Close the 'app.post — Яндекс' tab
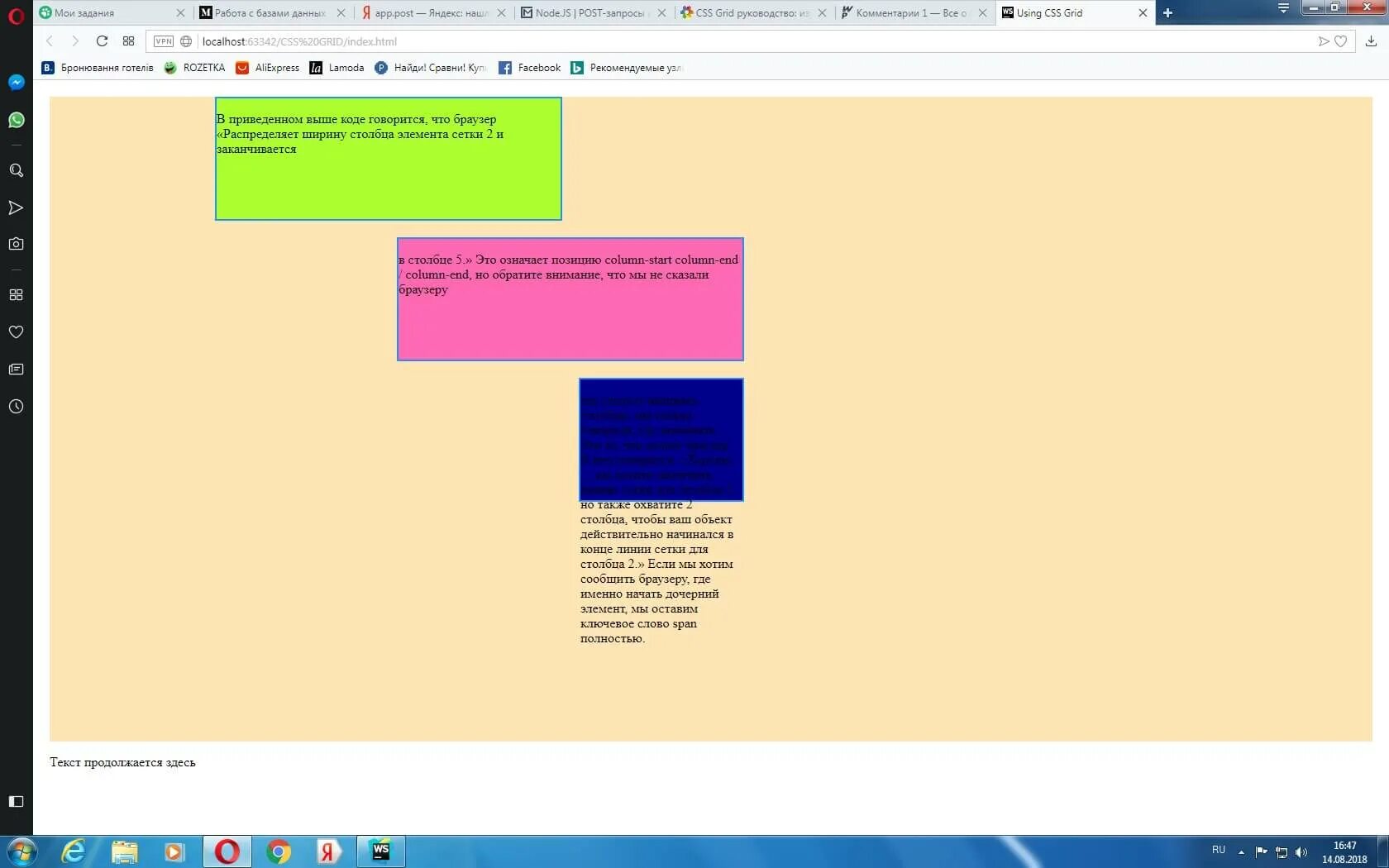Image resolution: width=1389 pixels, height=868 pixels. pos(501,13)
